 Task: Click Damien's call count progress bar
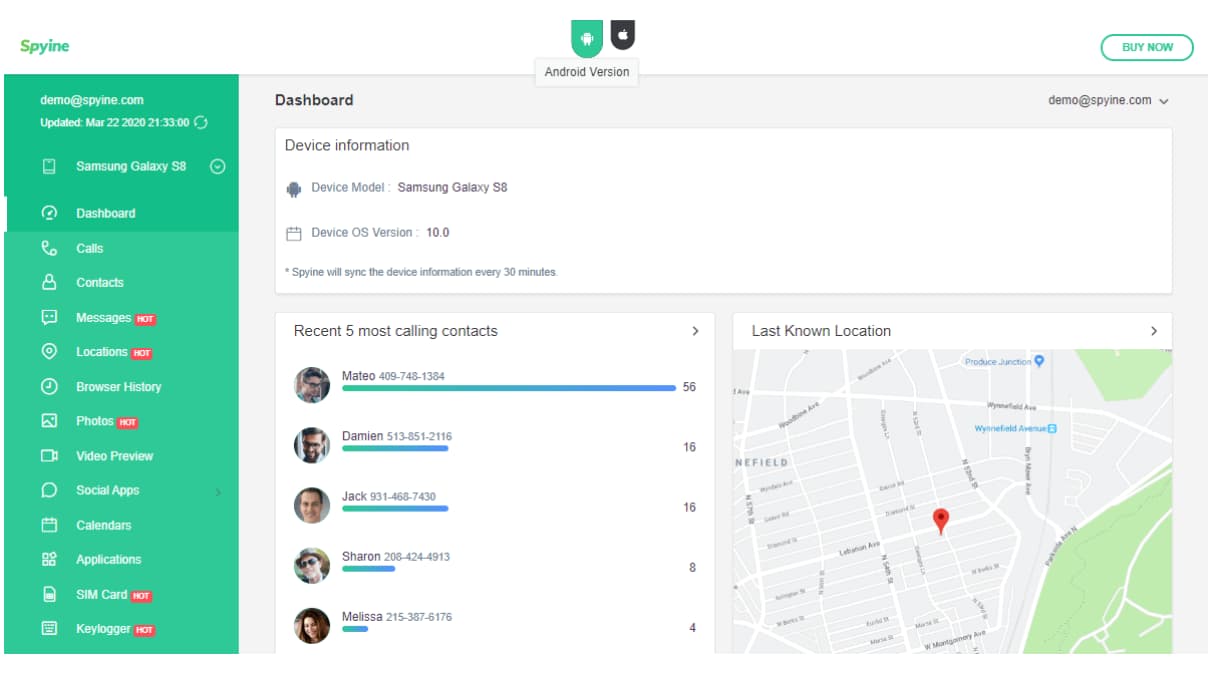click(x=395, y=448)
